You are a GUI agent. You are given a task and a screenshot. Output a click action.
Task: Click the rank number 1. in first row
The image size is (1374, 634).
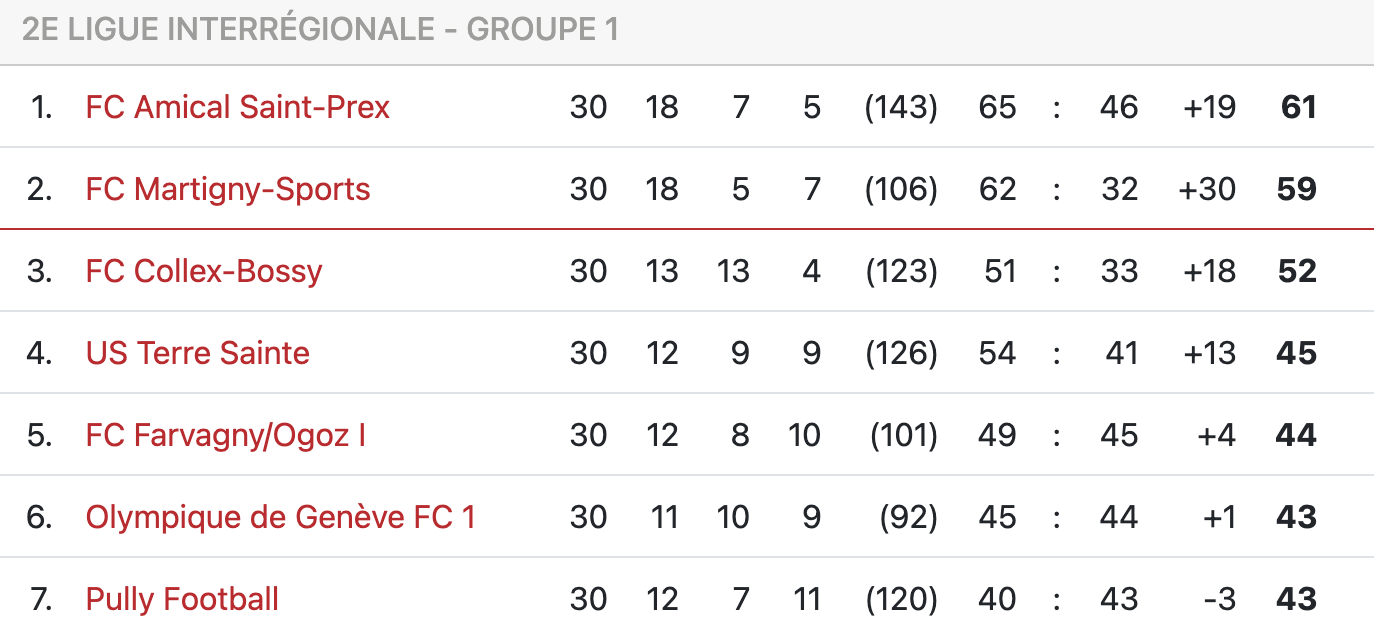(41, 107)
